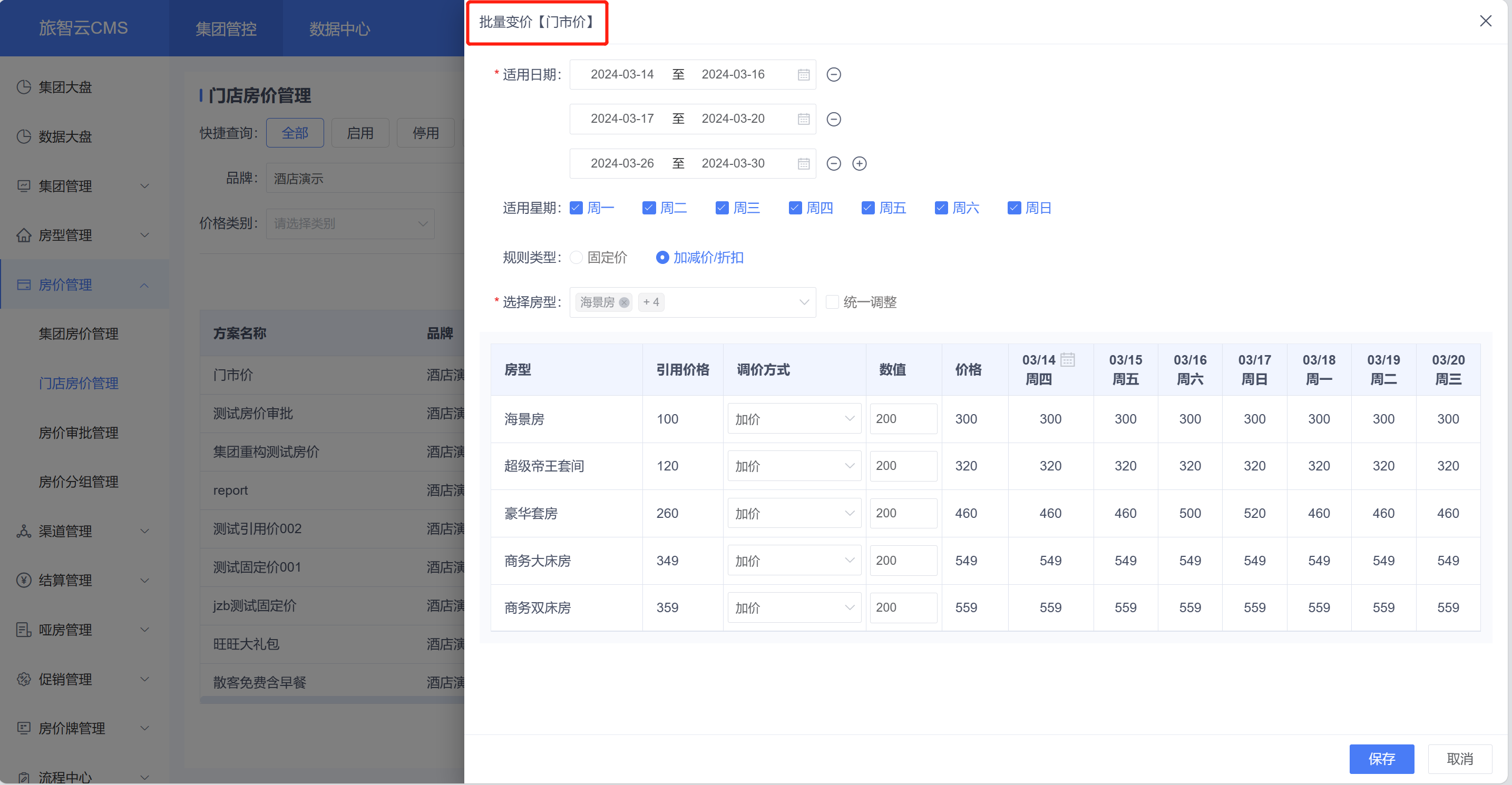This screenshot has height=785, width=1512.
Task: Click the calendar icon of 2024-03-14 date range
Action: 804,74
